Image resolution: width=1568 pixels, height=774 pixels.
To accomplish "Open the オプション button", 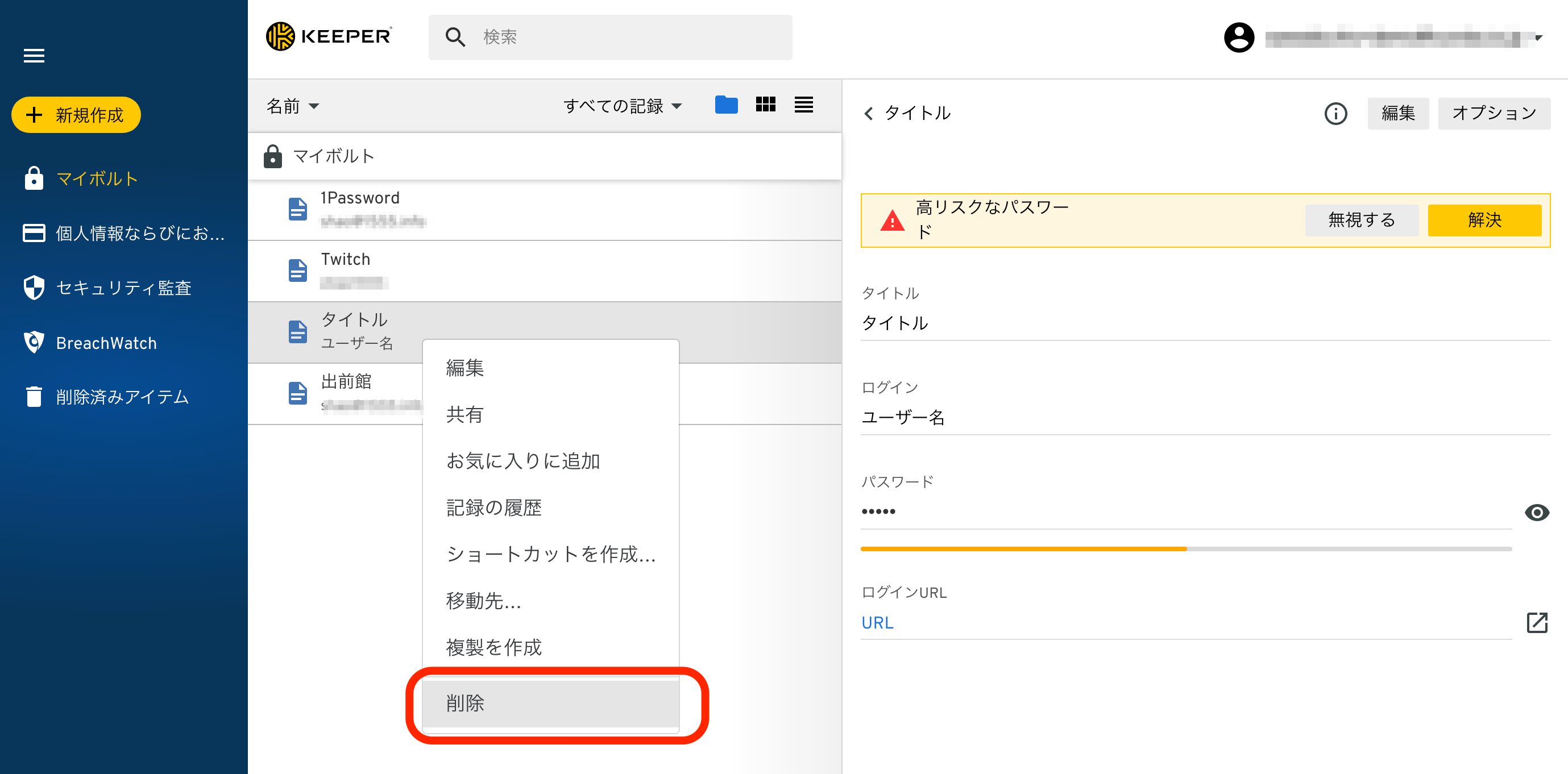I will pos(1494,113).
